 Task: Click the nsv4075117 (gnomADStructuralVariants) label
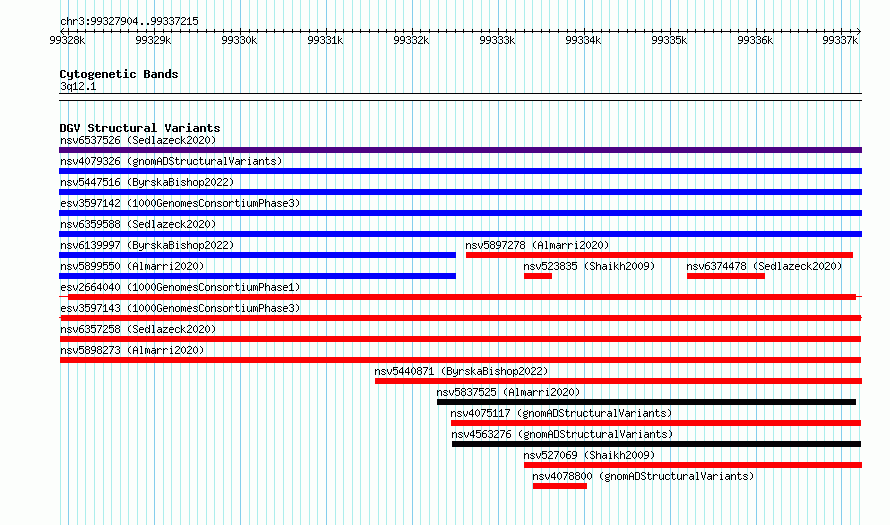coord(561,413)
